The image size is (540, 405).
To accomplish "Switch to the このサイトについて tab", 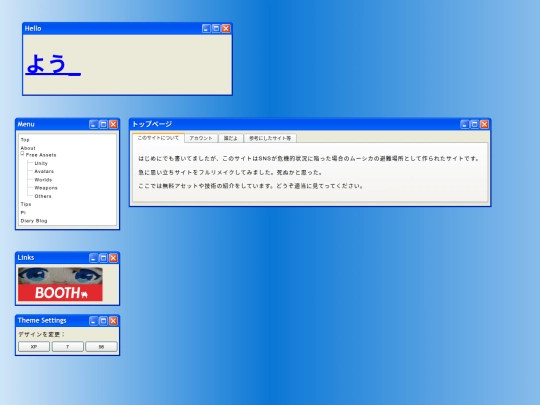I will 158,138.
